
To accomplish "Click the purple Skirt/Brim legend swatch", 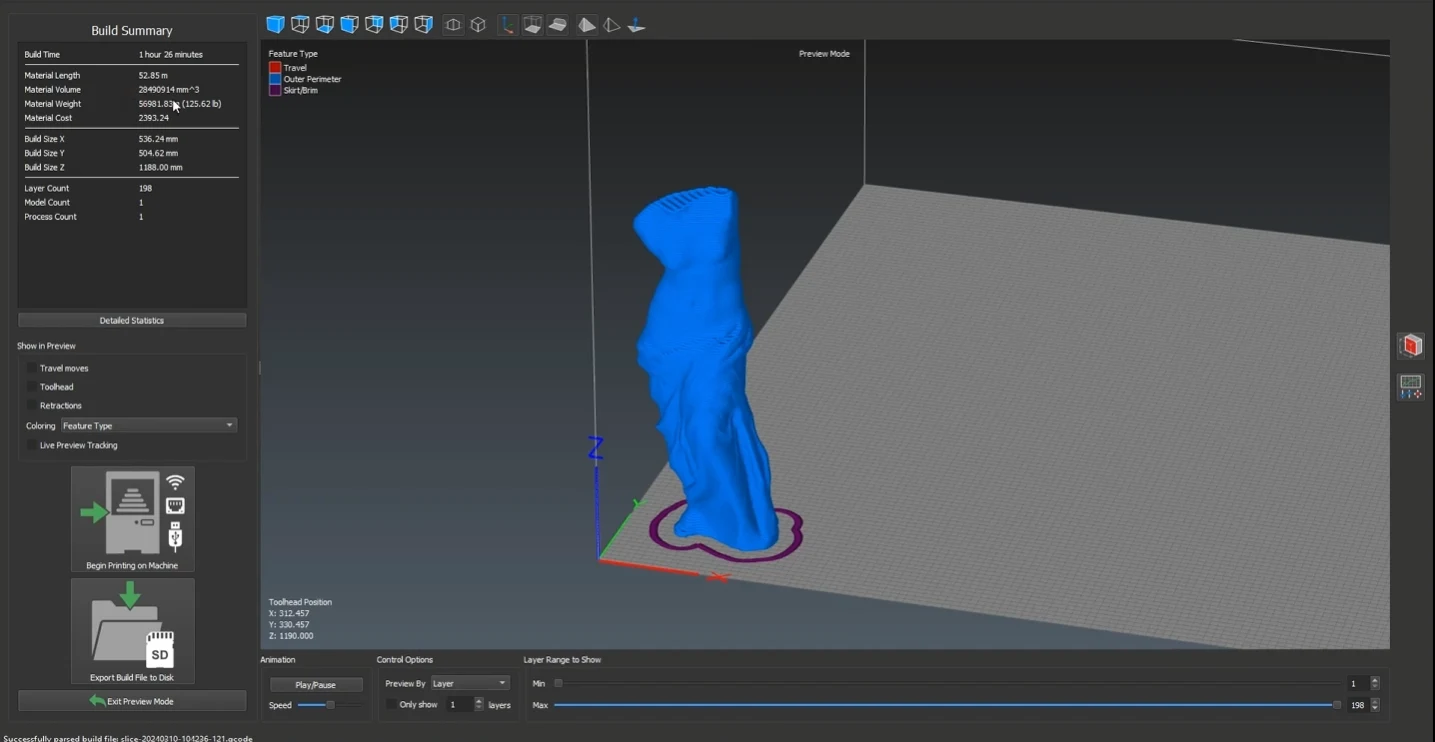I will pos(275,91).
